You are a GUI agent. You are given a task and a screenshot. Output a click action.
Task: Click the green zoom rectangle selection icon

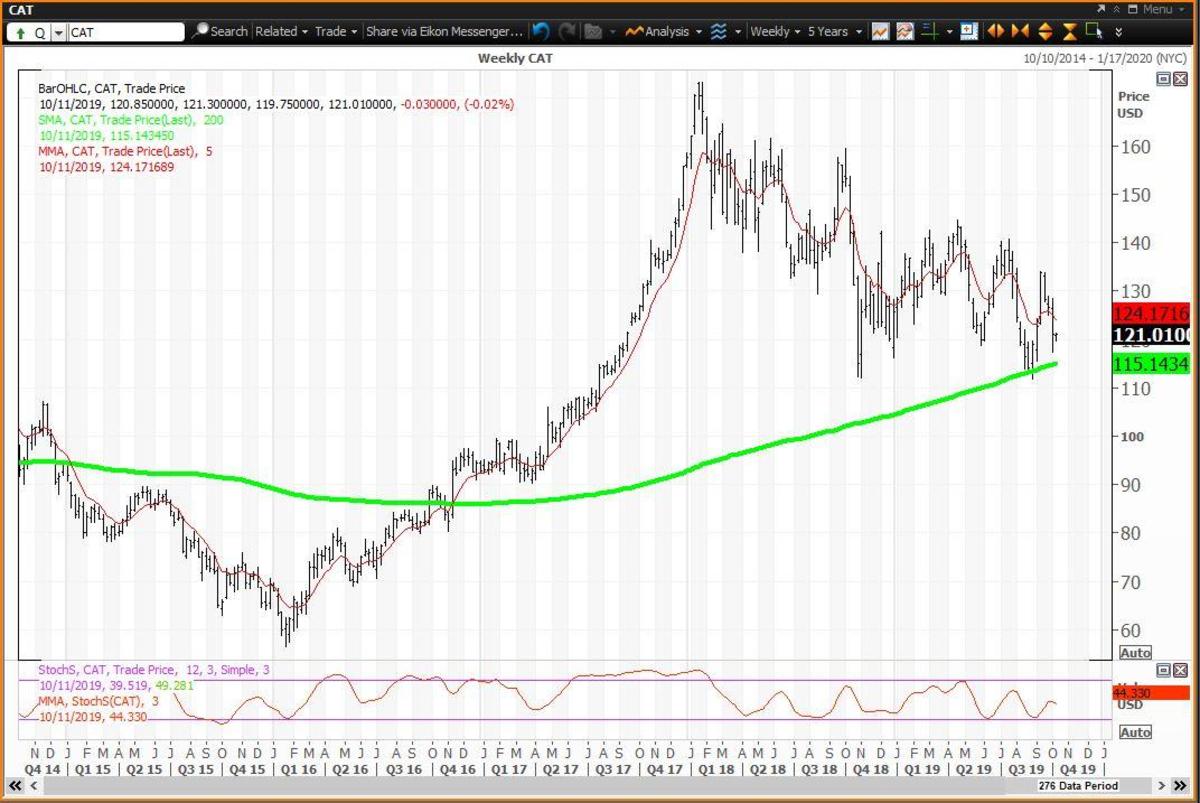point(1094,31)
